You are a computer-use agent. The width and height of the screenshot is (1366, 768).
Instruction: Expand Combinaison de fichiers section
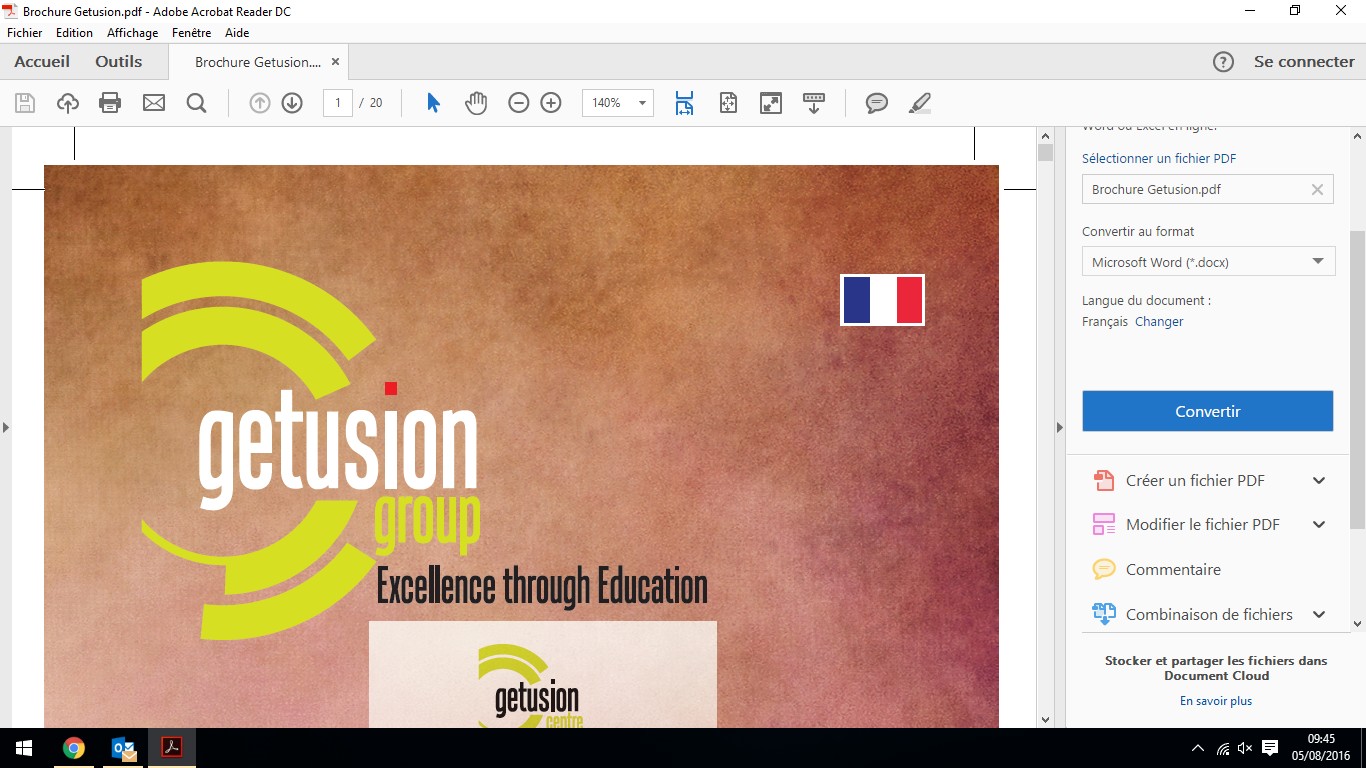[x=1318, y=615]
